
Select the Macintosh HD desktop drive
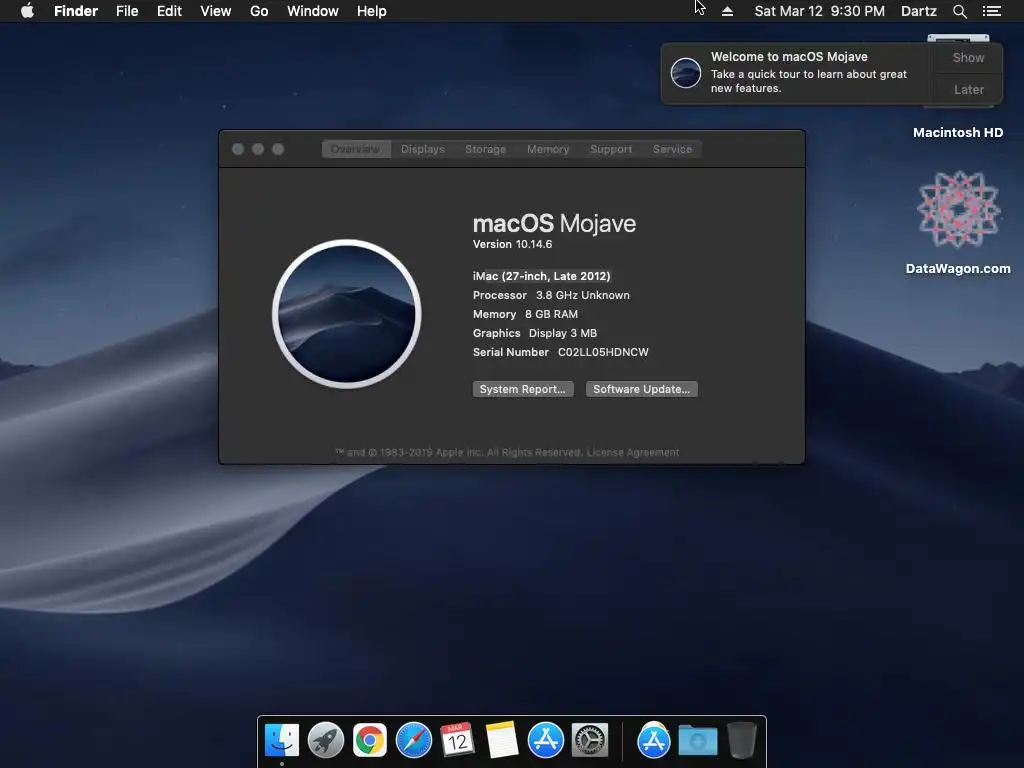point(958,133)
